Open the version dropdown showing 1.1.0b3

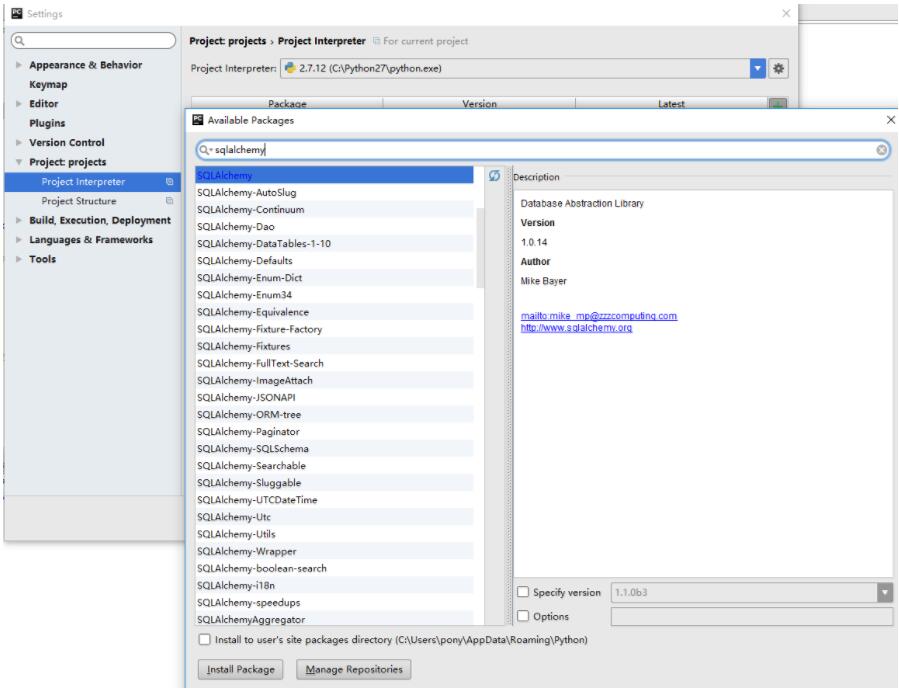(x=884, y=590)
